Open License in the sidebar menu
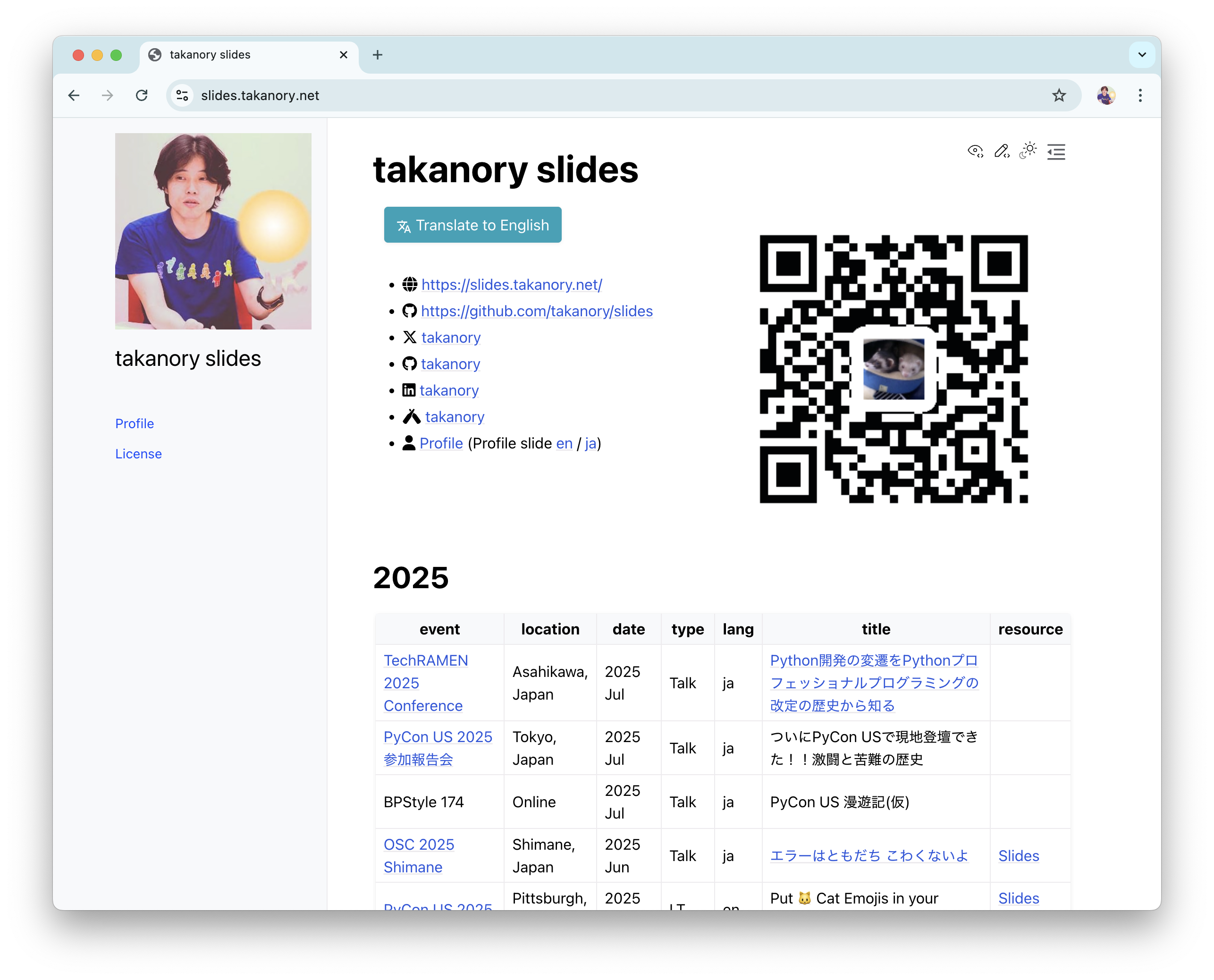This screenshot has width=1214, height=980. pos(138,454)
